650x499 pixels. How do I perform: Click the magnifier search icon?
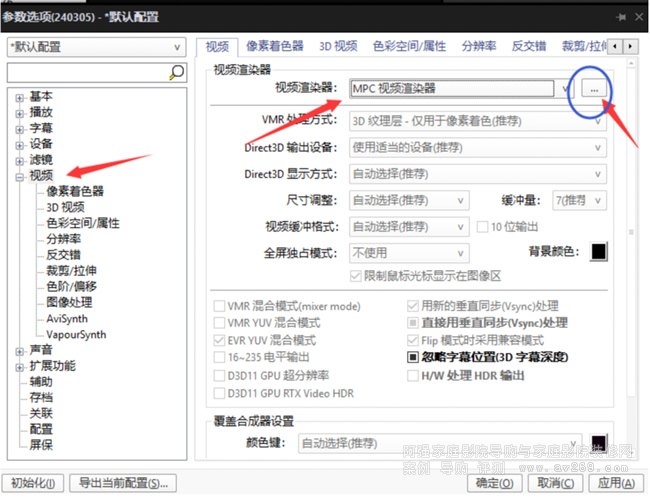[x=177, y=72]
